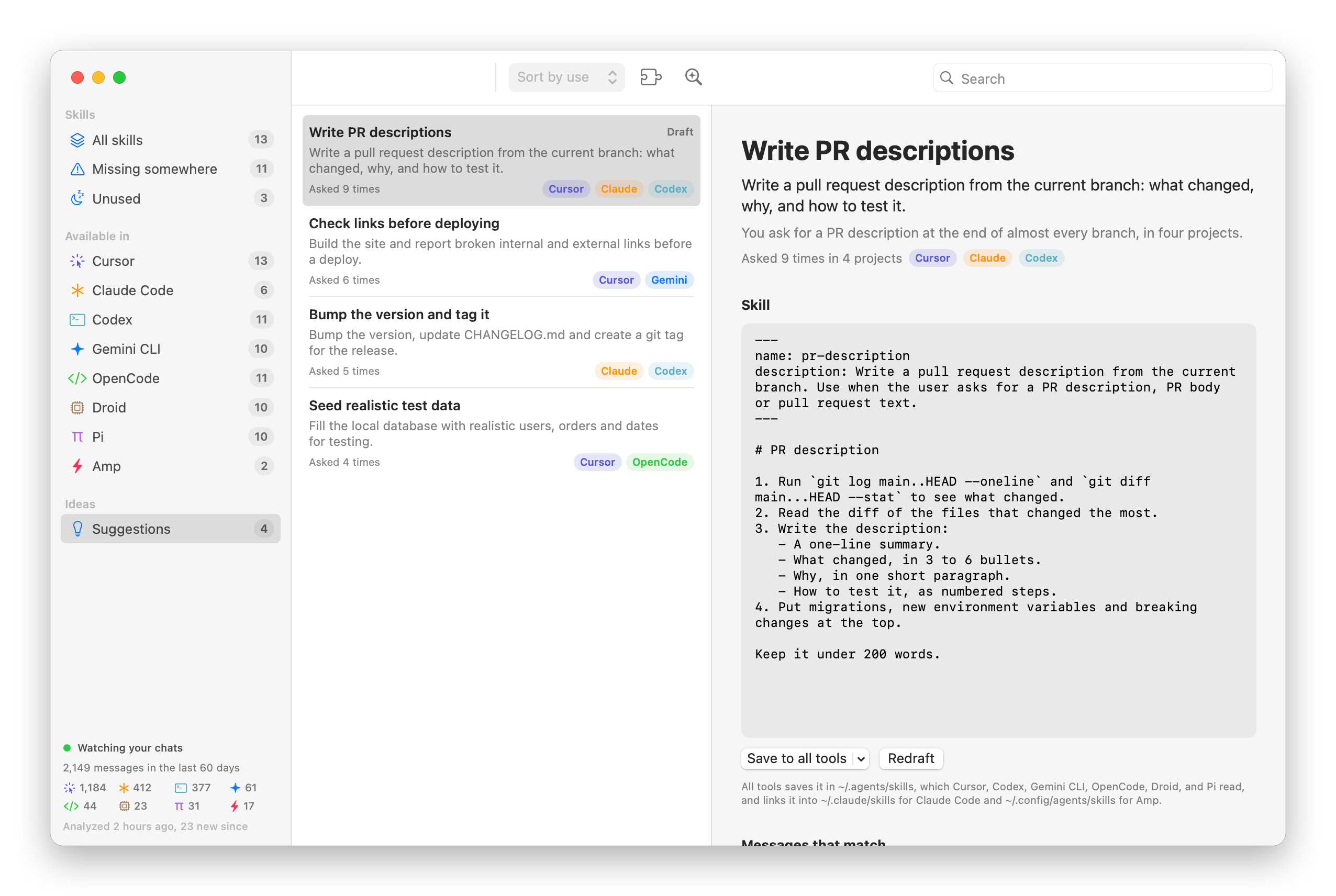Click Save to all tools button
The width and height of the screenshot is (1336, 896).
coord(797,759)
